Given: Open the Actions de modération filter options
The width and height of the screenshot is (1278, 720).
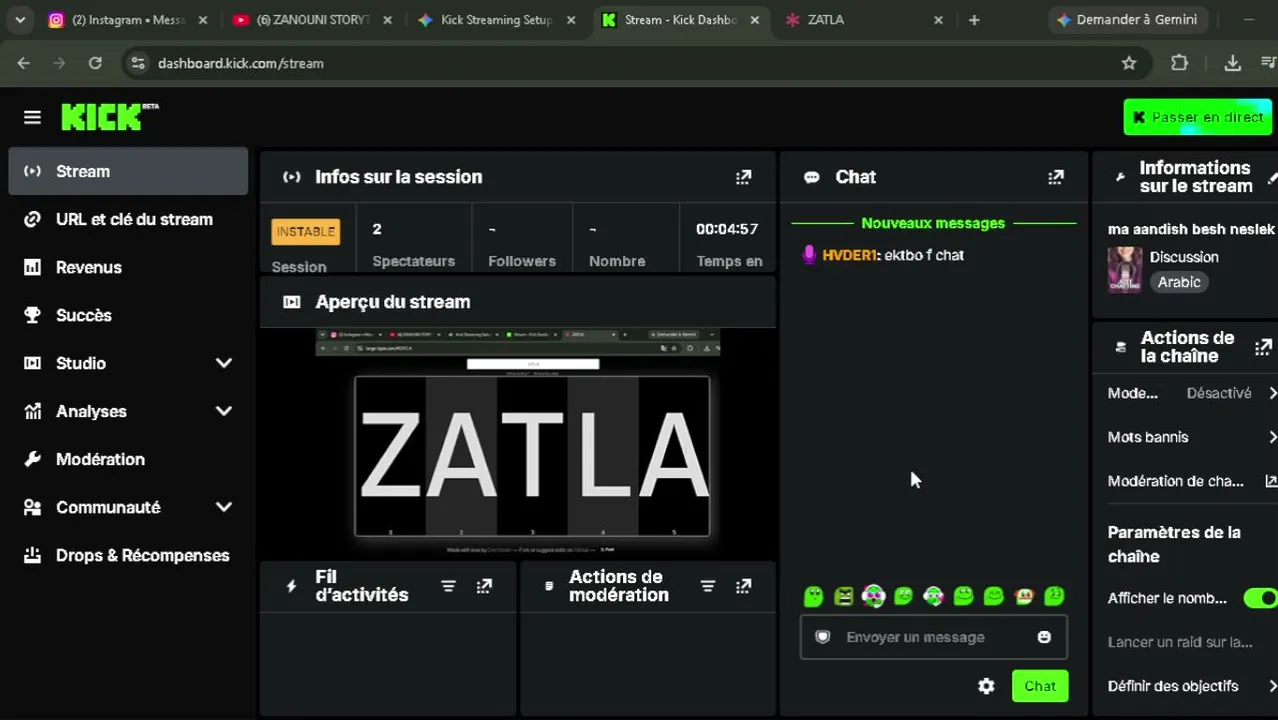Looking at the screenshot, I should 707,586.
